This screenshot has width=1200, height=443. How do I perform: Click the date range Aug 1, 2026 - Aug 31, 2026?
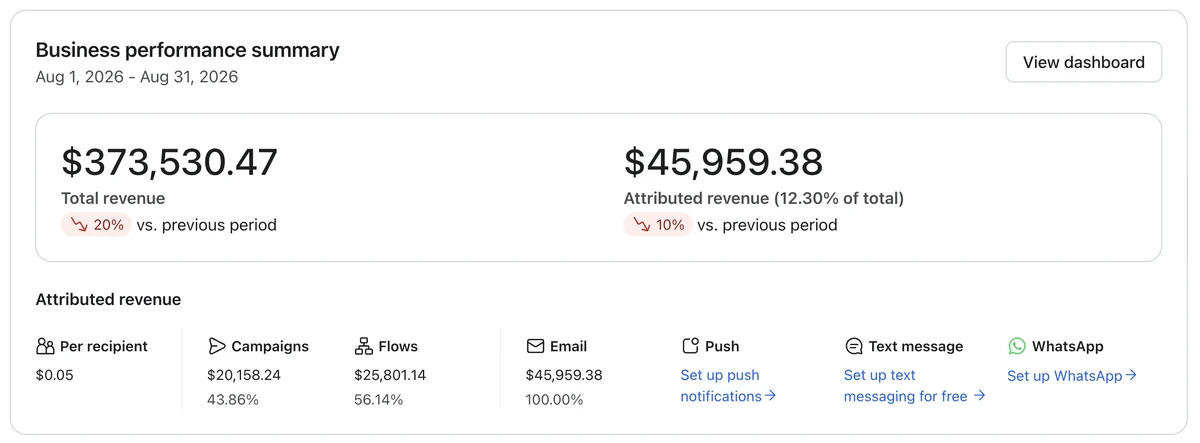(137, 77)
